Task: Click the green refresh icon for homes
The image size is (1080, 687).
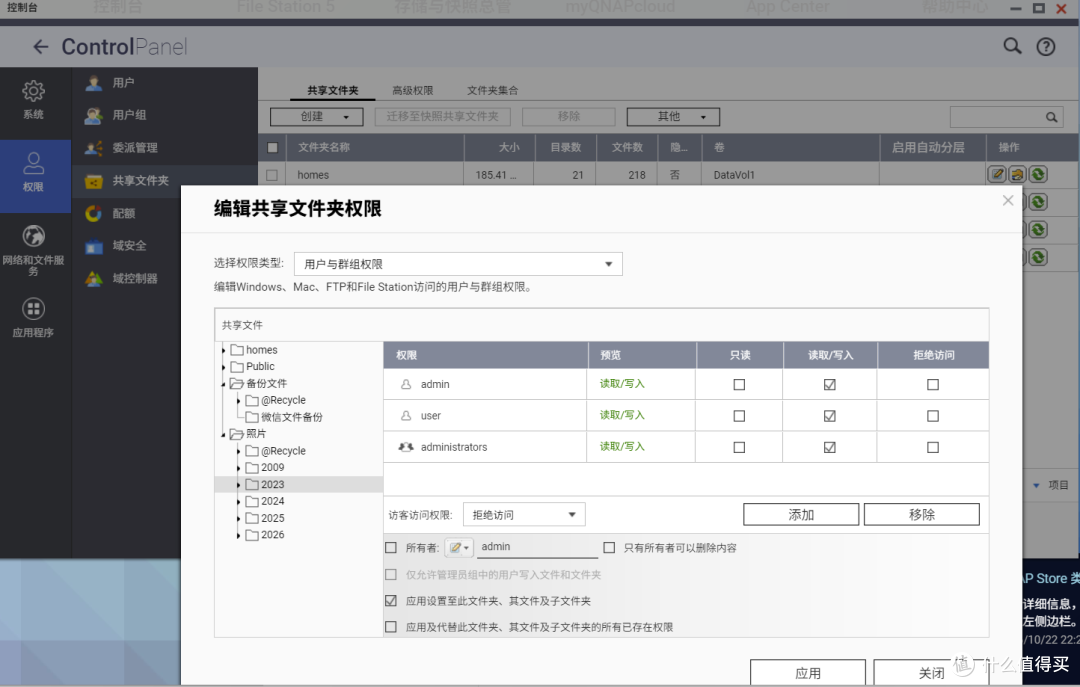Action: click(x=1038, y=174)
